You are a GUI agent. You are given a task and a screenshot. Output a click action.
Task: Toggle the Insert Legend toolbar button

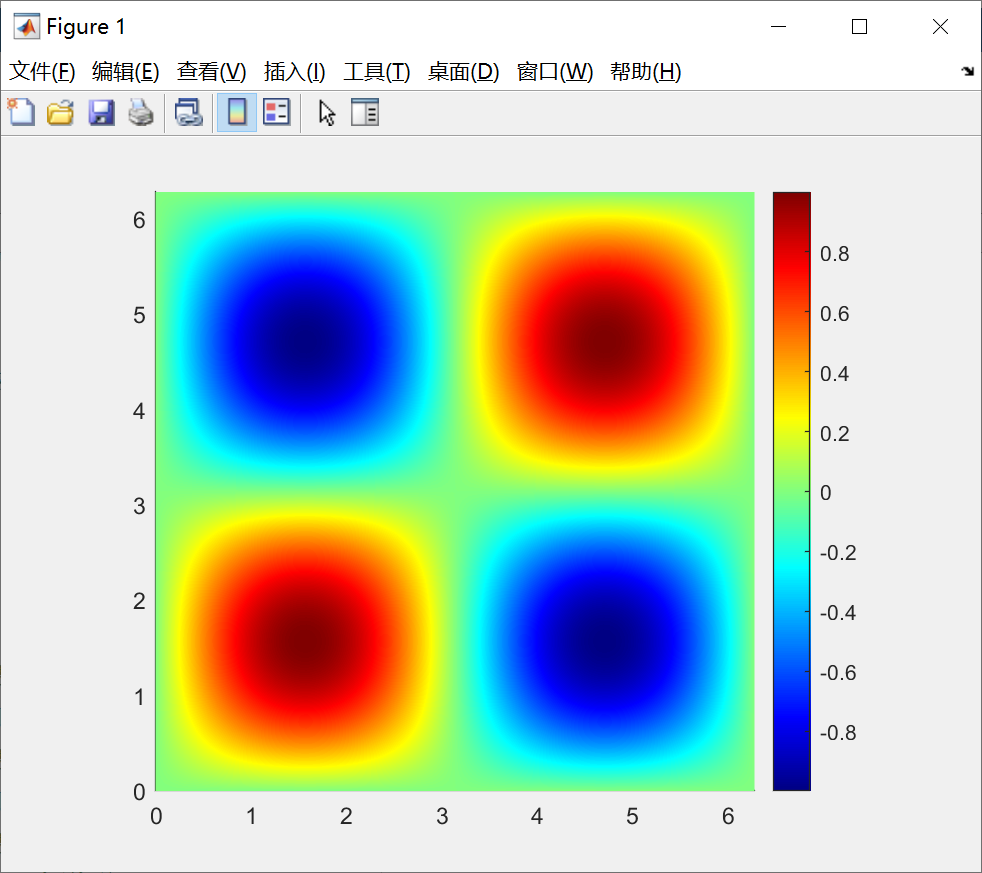coord(276,113)
